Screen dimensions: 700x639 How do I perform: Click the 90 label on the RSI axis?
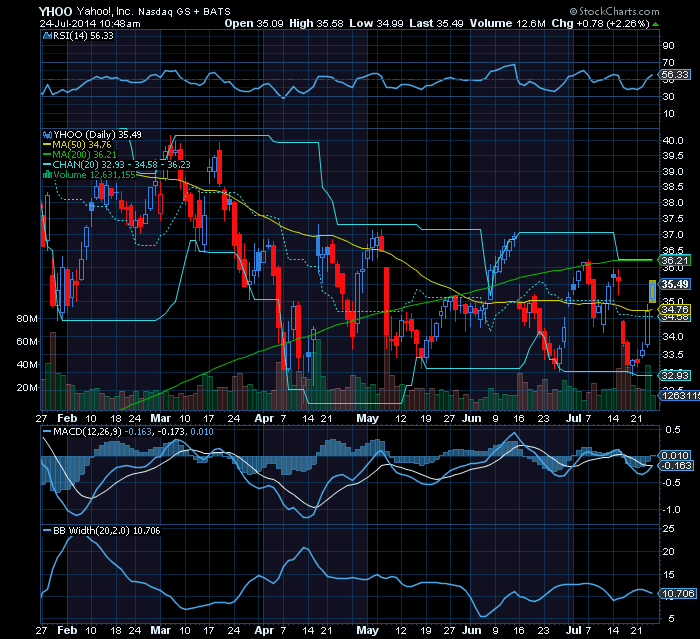[x=668, y=46]
